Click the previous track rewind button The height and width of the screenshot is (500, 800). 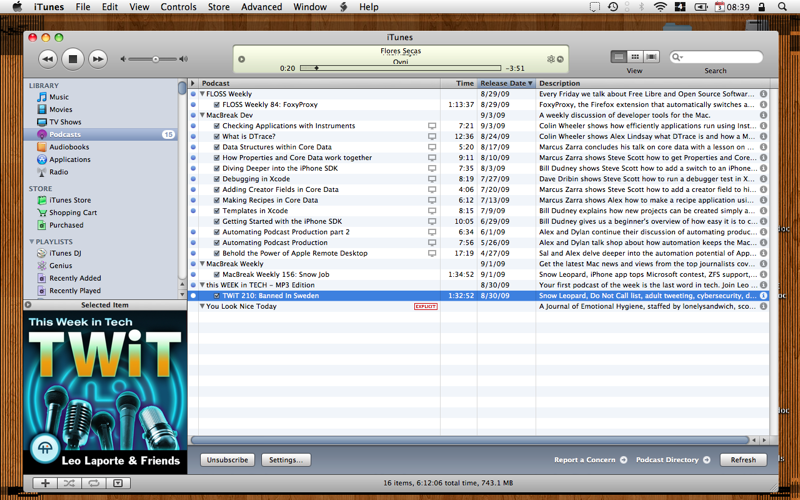pos(47,59)
